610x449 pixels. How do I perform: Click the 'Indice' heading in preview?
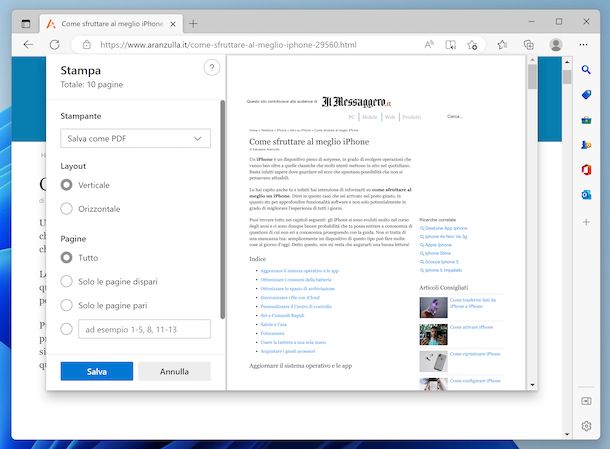(257, 259)
